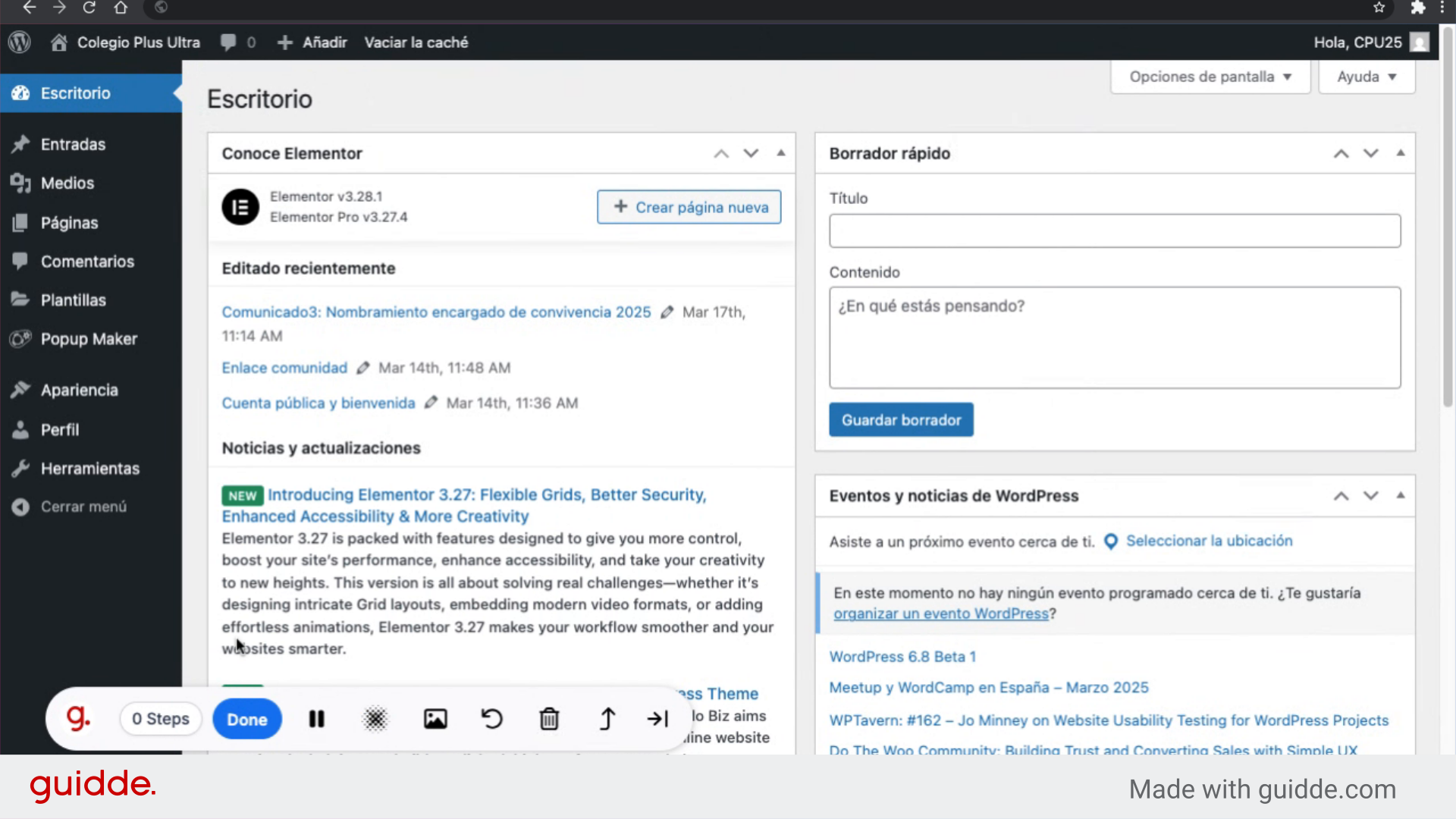Open the browser extensions puzzle icon
This screenshot has height=819, width=1456.
point(1417,8)
